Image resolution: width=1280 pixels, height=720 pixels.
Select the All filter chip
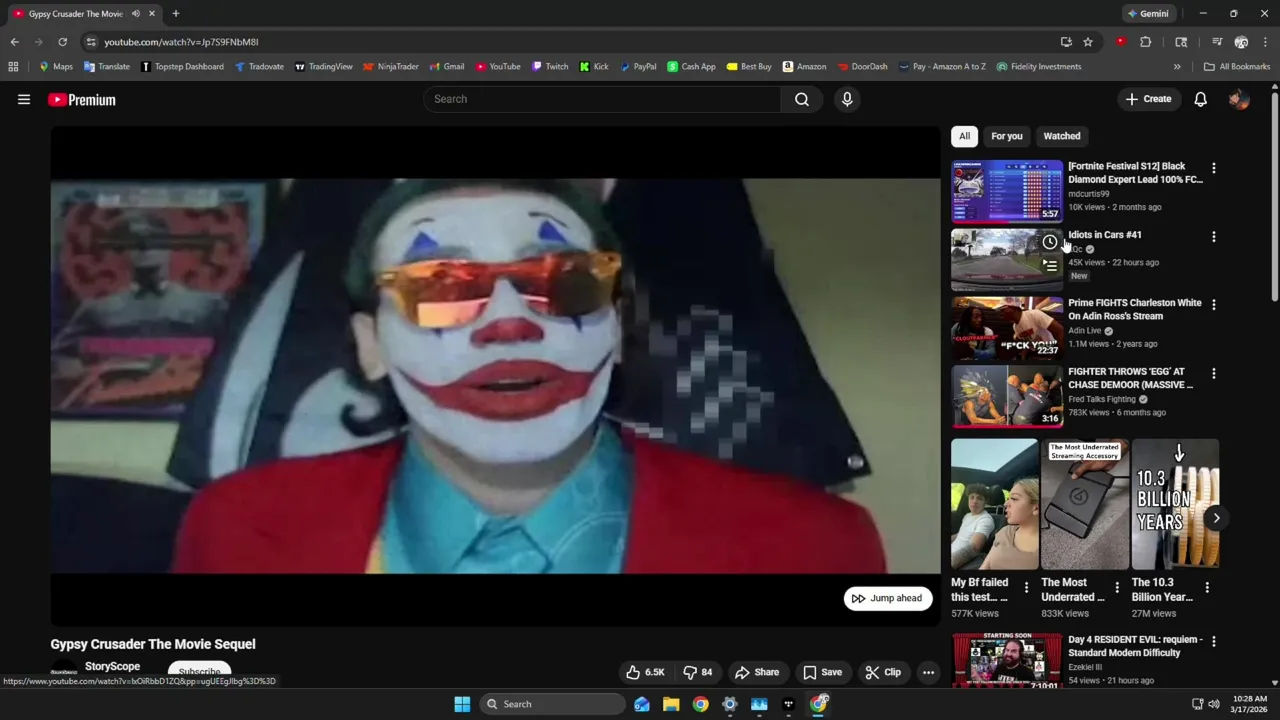pyautogui.click(x=964, y=136)
